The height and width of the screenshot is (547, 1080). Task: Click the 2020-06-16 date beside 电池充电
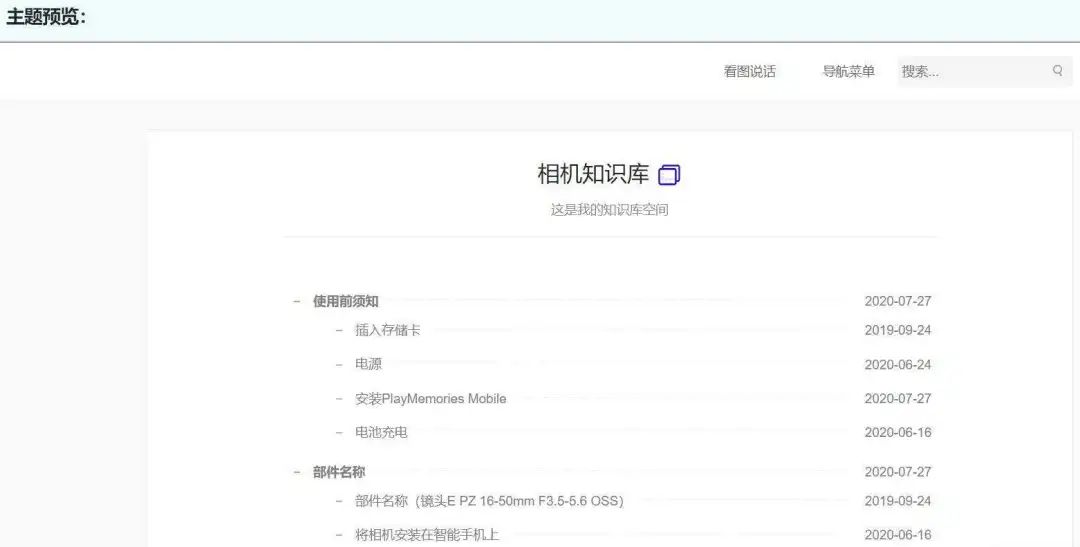click(897, 433)
